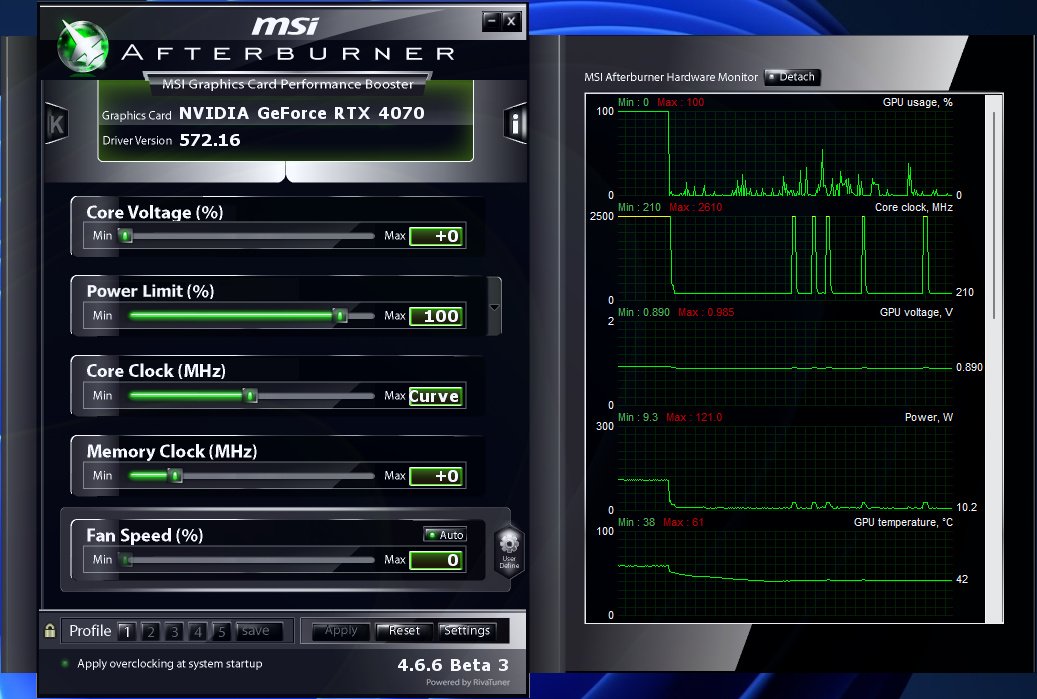
Task: Click the NVIDIA GeForce RTX 4070 text
Action: click(302, 113)
